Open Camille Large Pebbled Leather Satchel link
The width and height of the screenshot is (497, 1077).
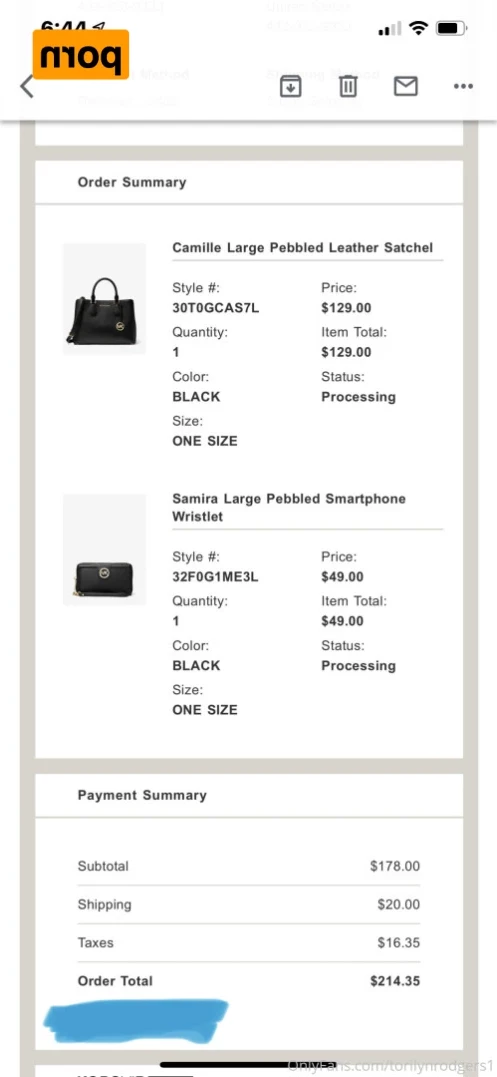(x=303, y=247)
